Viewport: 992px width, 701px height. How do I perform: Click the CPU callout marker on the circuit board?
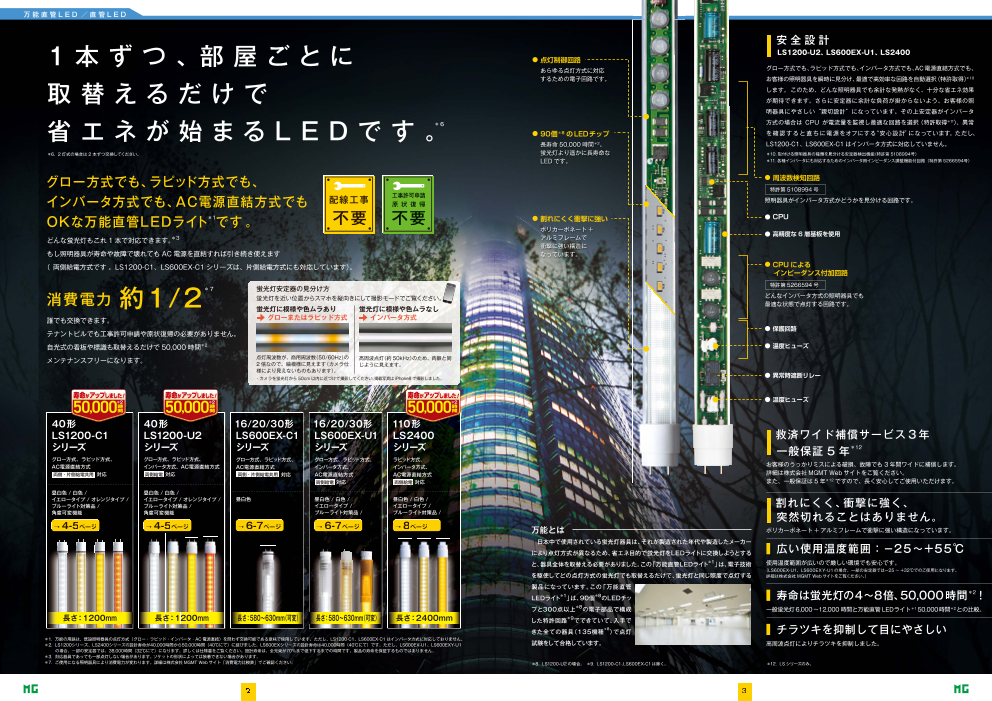coord(767,218)
